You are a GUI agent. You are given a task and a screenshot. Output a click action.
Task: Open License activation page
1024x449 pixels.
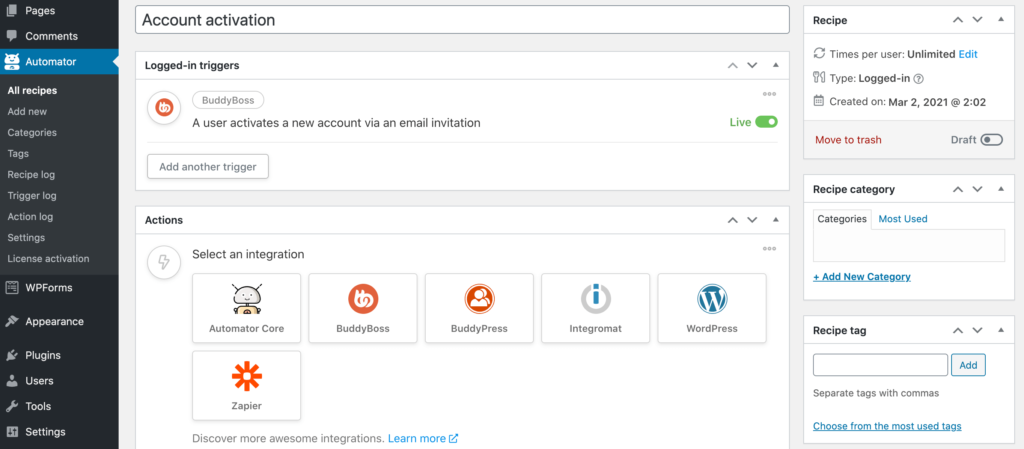[48, 258]
